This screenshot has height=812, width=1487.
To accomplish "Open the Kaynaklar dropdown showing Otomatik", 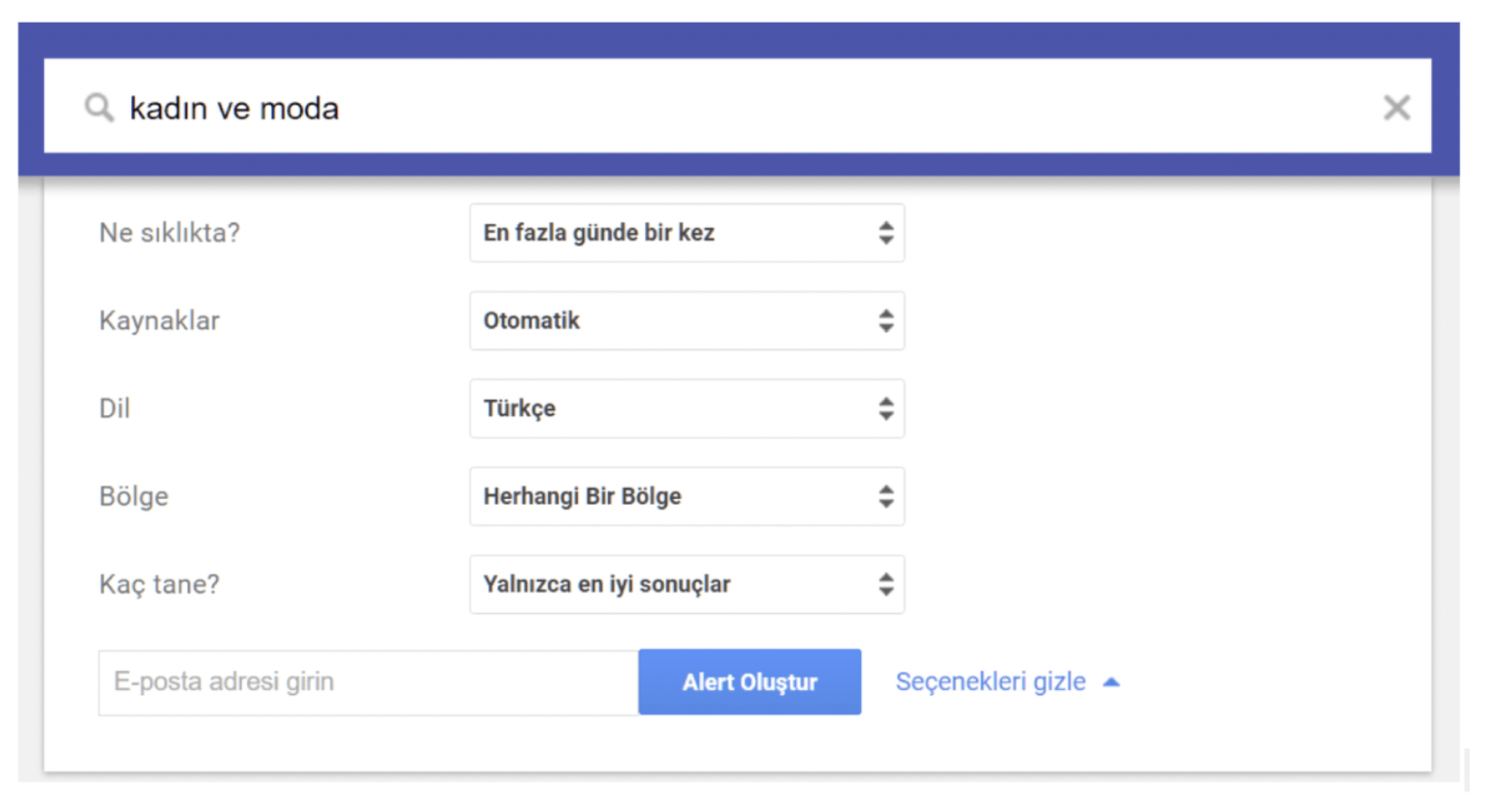I will [687, 321].
